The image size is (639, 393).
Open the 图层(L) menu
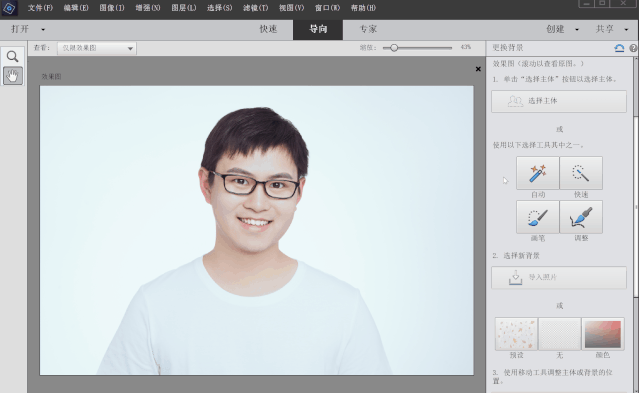tap(184, 8)
